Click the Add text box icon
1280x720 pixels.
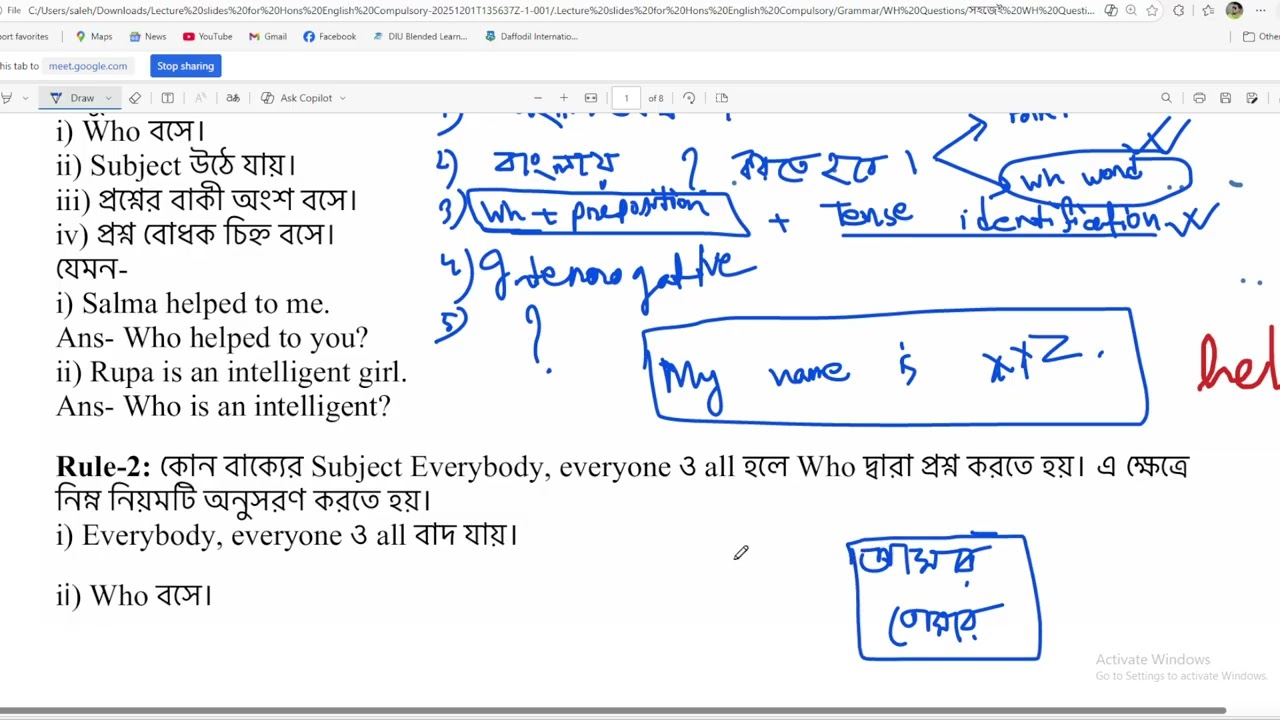(167, 98)
